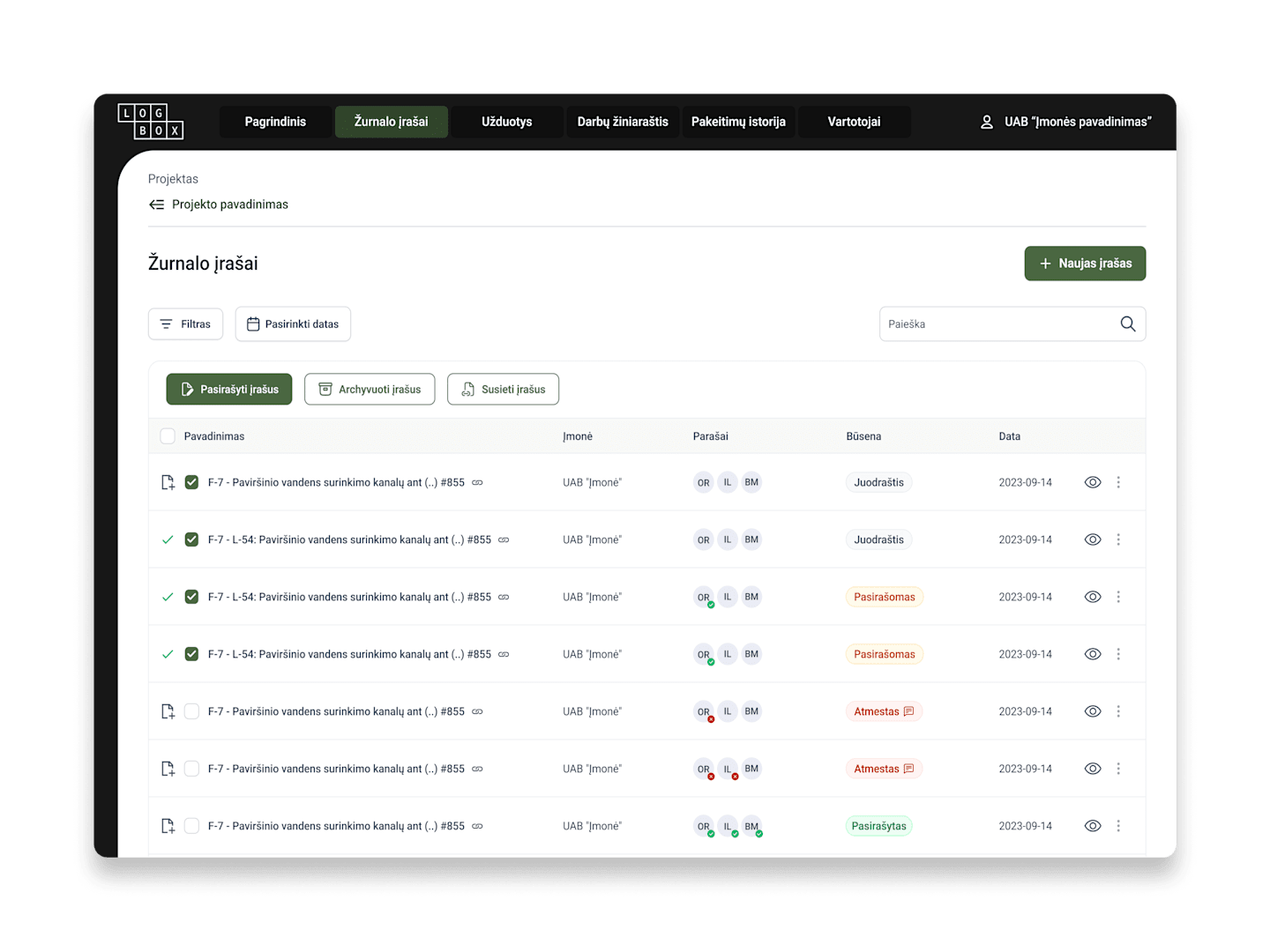Screen dimensions: 1270x952
Task: Click OR signer badge in Pasirašytas row
Action: (x=703, y=826)
